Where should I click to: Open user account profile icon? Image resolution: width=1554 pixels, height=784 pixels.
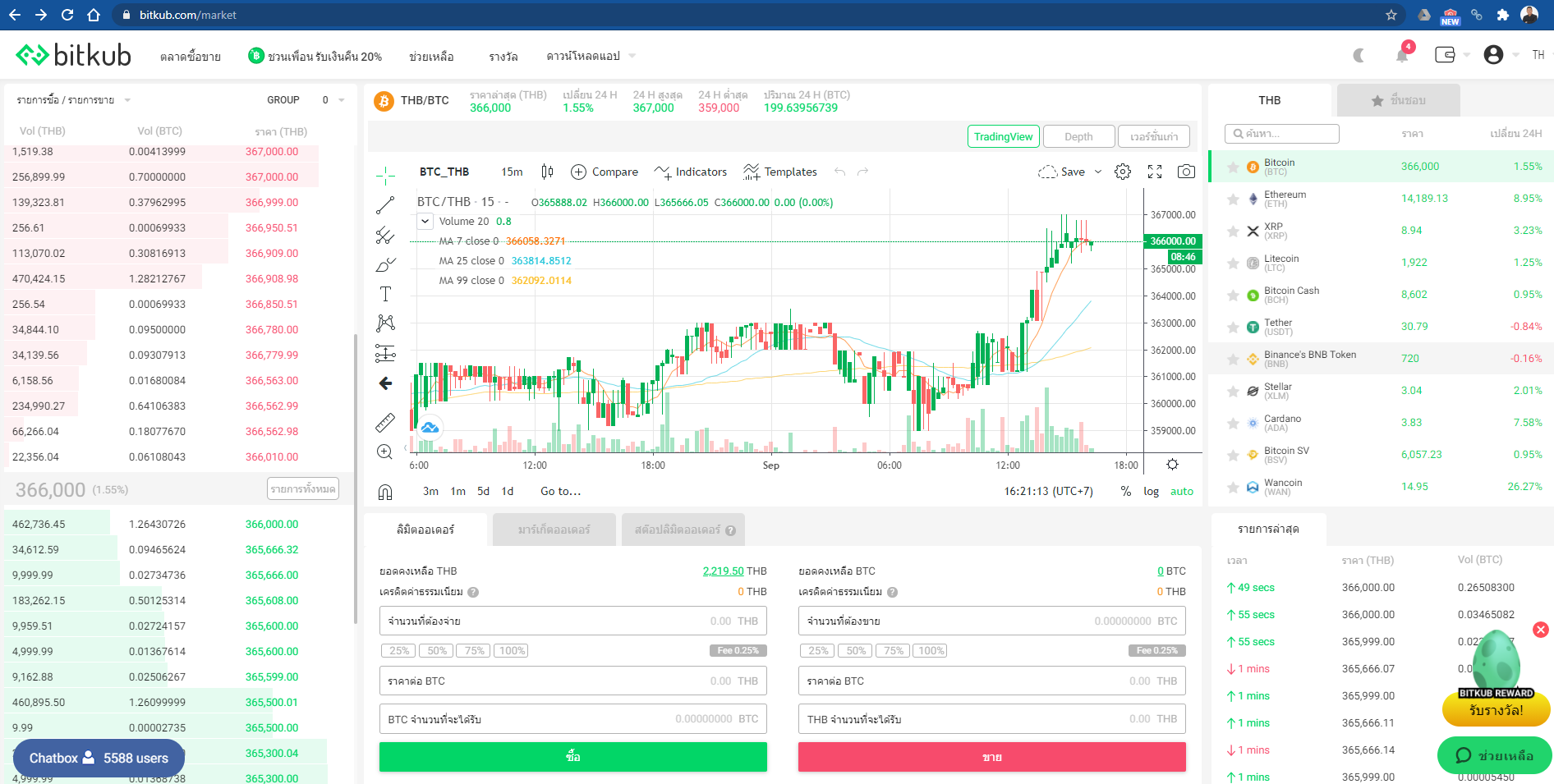tap(1493, 55)
